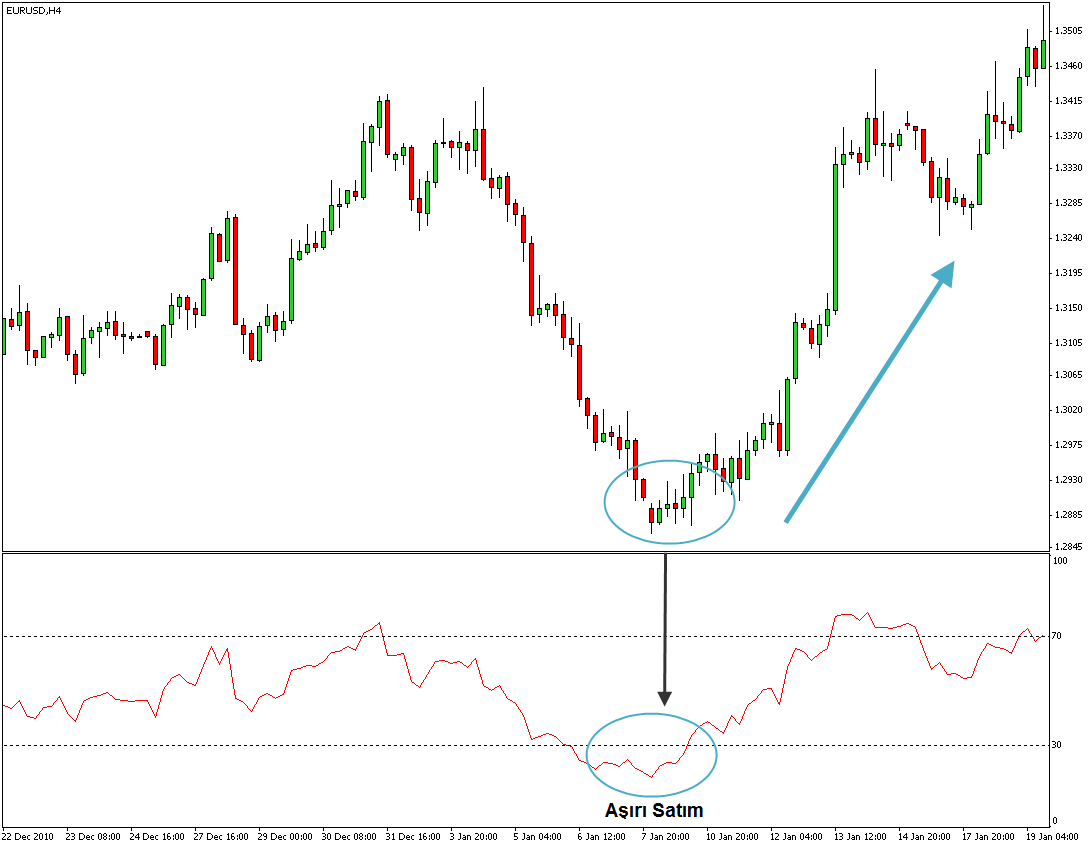The width and height of the screenshot is (1089, 845).
Task: Select the 1.3065 price axis value
Action: 1068,375
